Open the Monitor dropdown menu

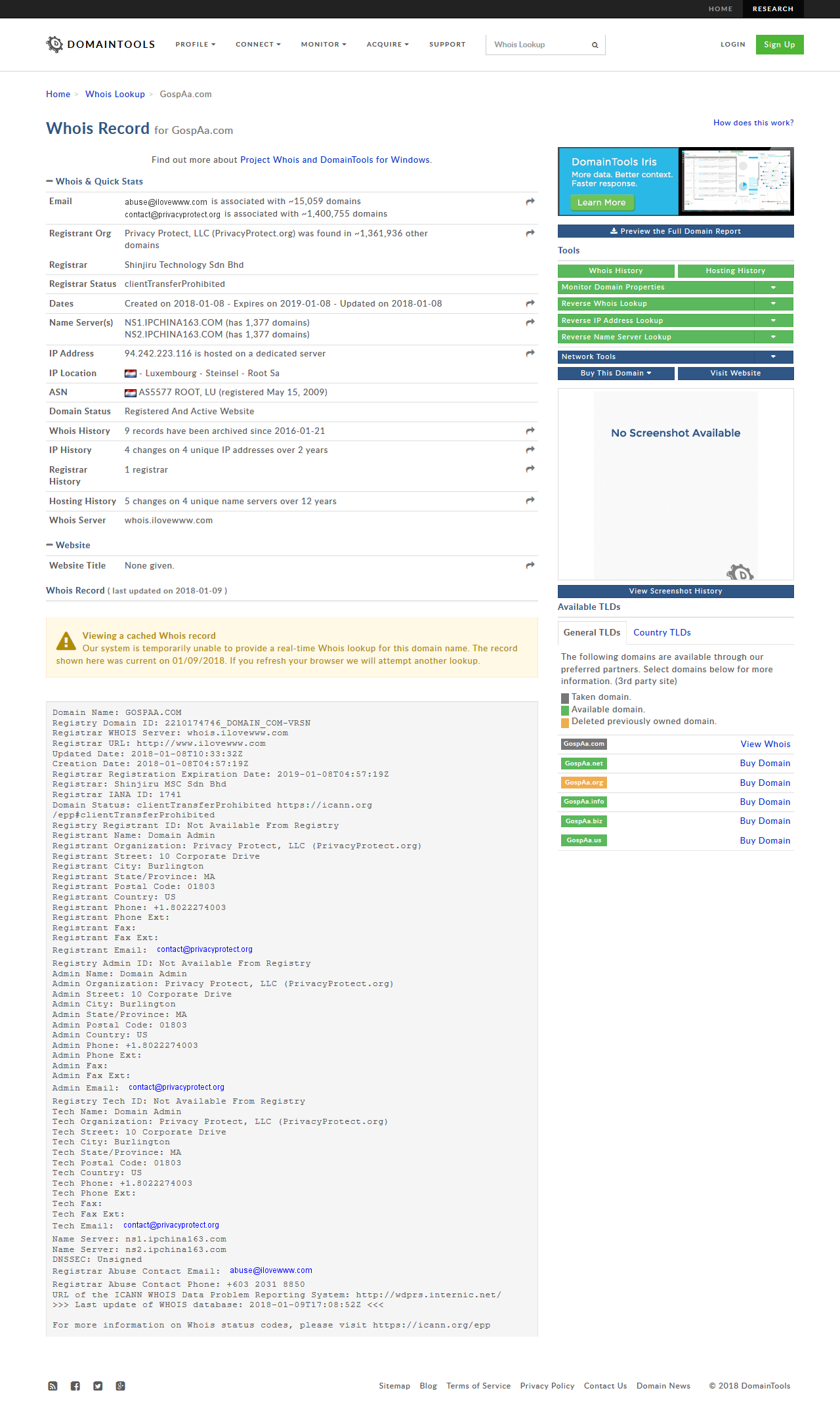[x=324, y=45]
